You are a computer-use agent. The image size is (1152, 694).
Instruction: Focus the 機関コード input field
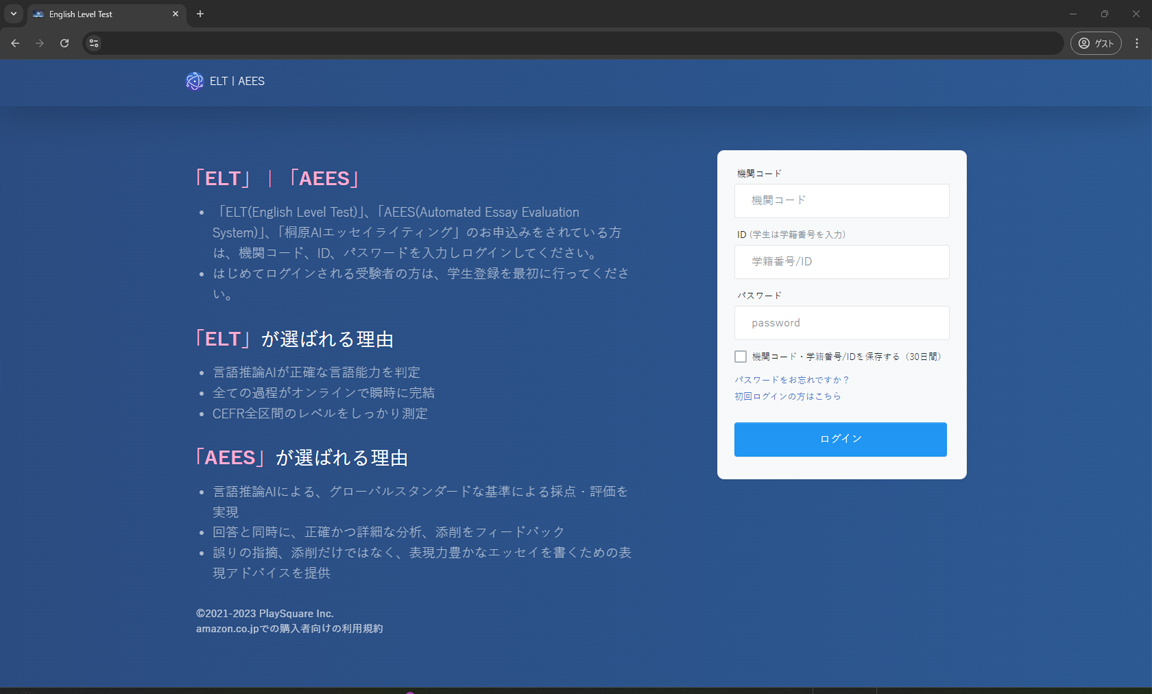point(842,200)
